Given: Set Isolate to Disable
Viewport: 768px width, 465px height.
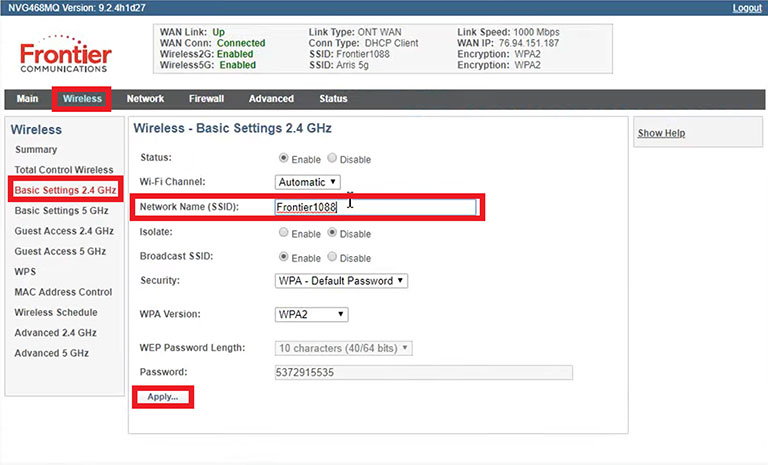Looking at the screenshot, I should point(332,233).
